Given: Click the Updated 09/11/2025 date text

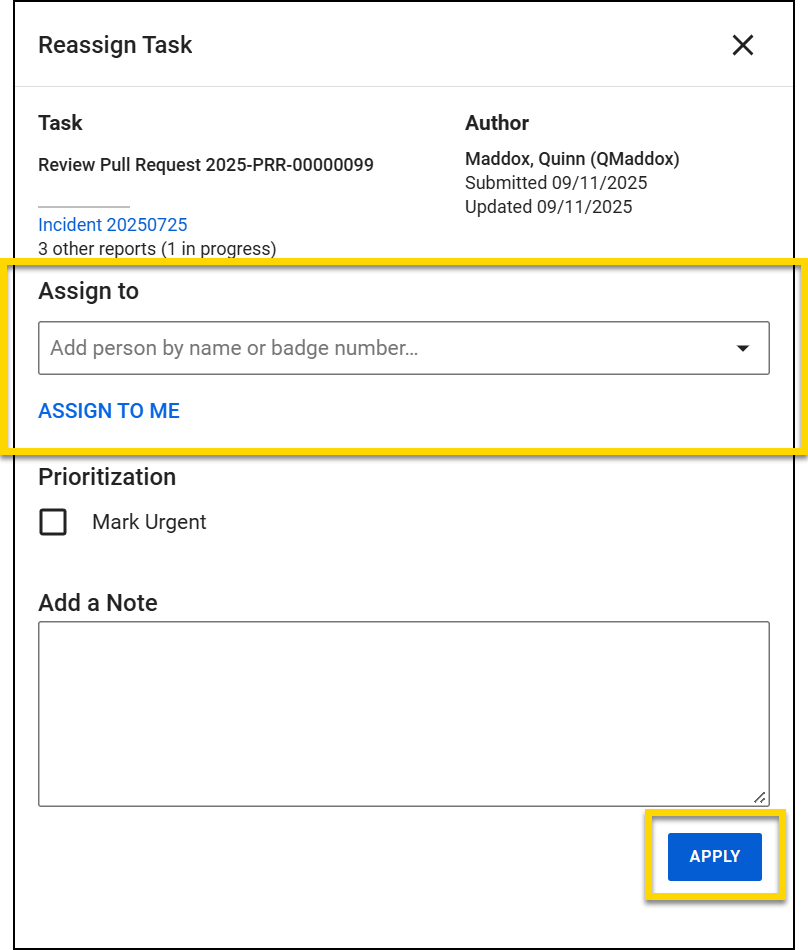Looking at the screenshot, I should click(549, 207).
